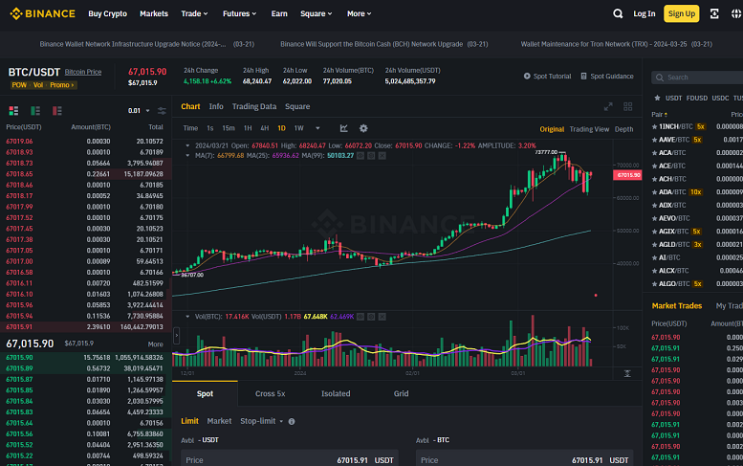743x466 pixels.
Task: Click the yellow Sign Up button
Action: 681,14
